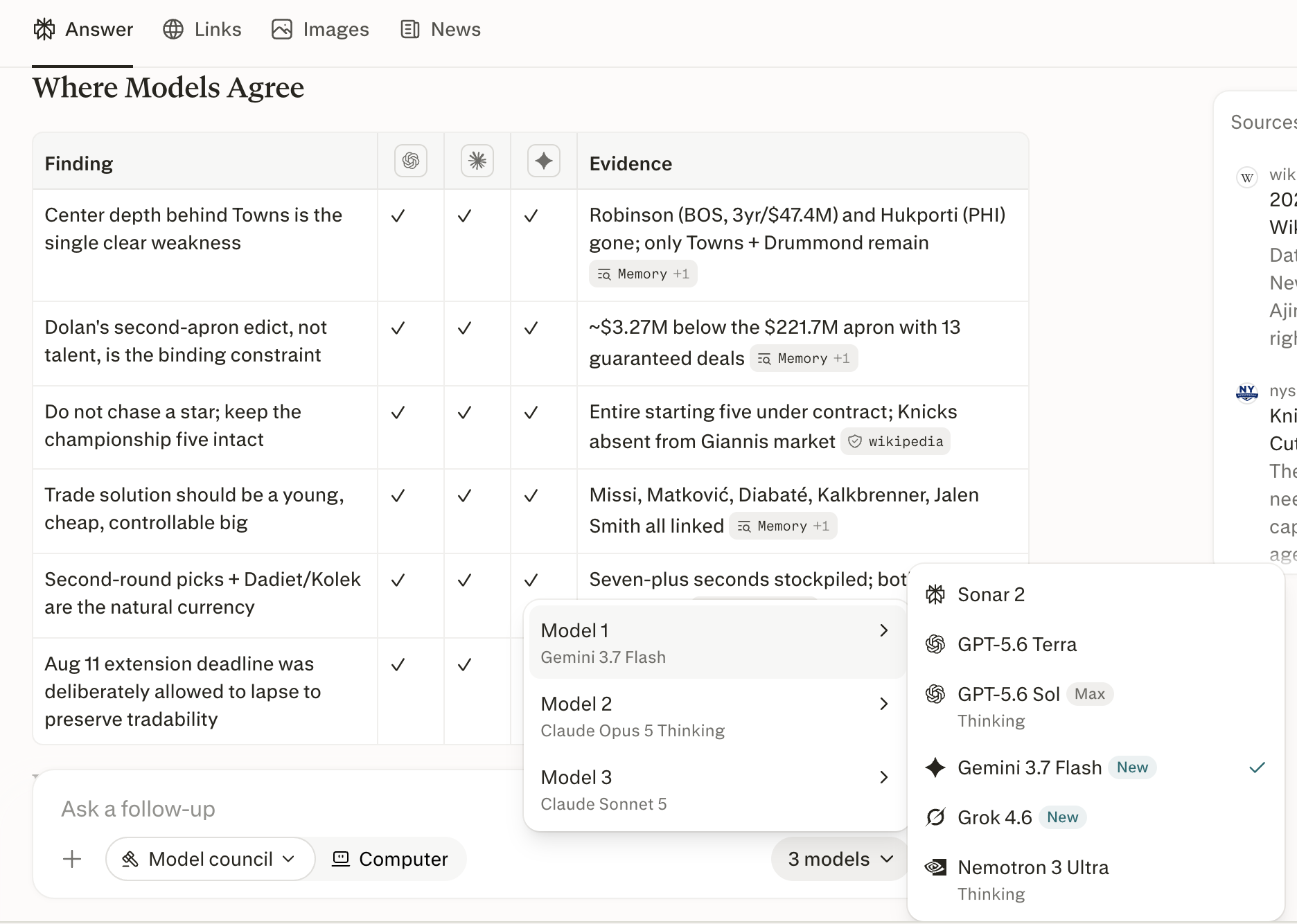The height and width of the screenshot is (924, 1297).
Task: Open the 3 models dropdown
Action: pos(840,859)
